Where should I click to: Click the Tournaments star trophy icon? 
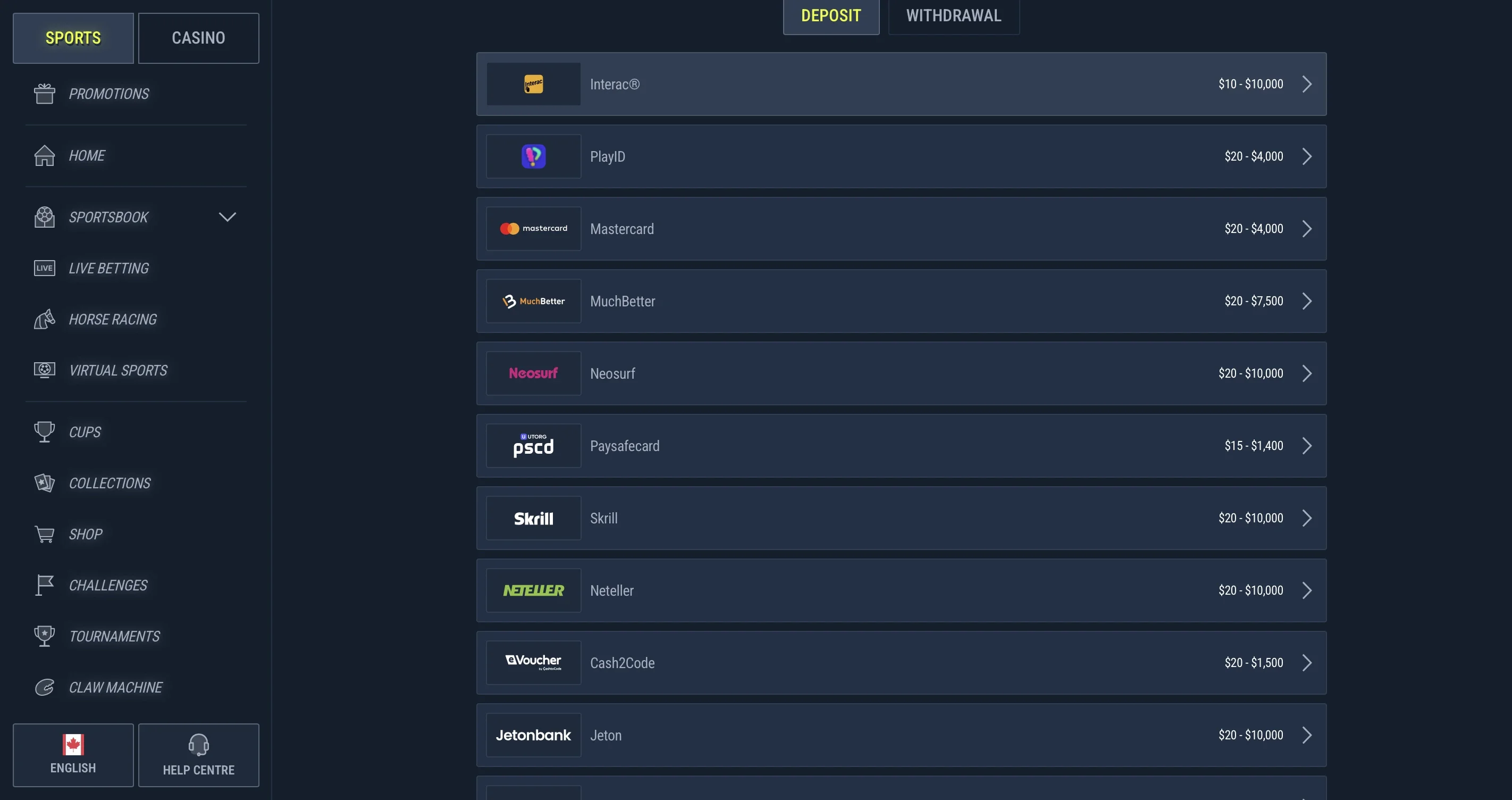[x=45, y=637]
